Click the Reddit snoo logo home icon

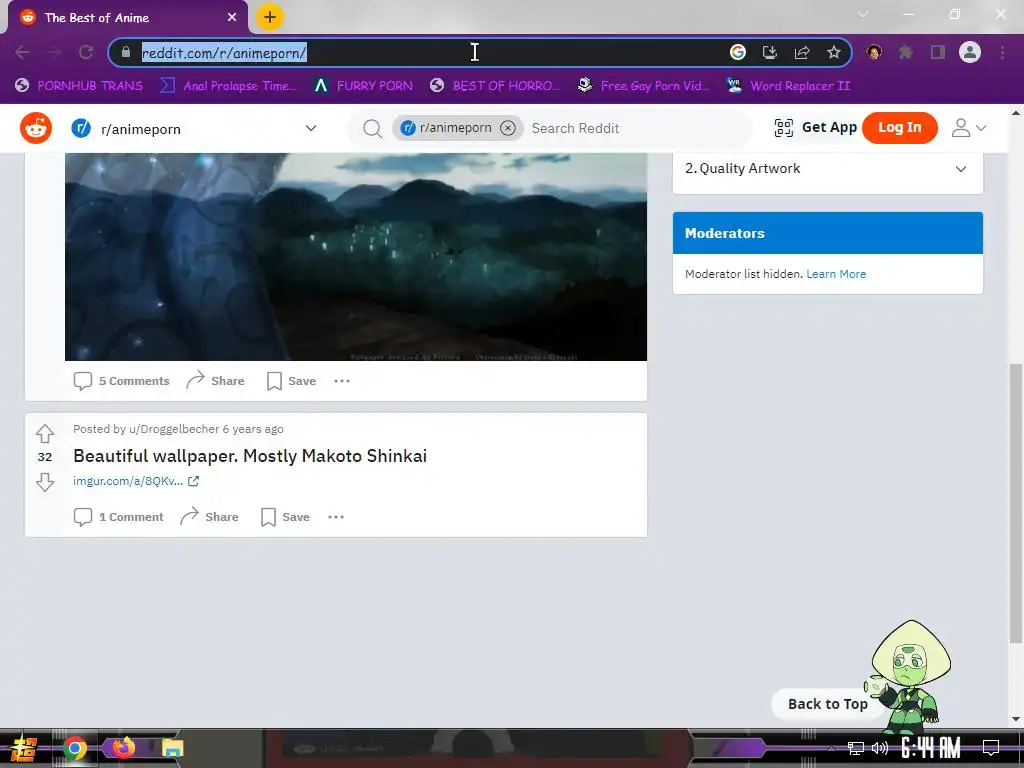(36, 128)
